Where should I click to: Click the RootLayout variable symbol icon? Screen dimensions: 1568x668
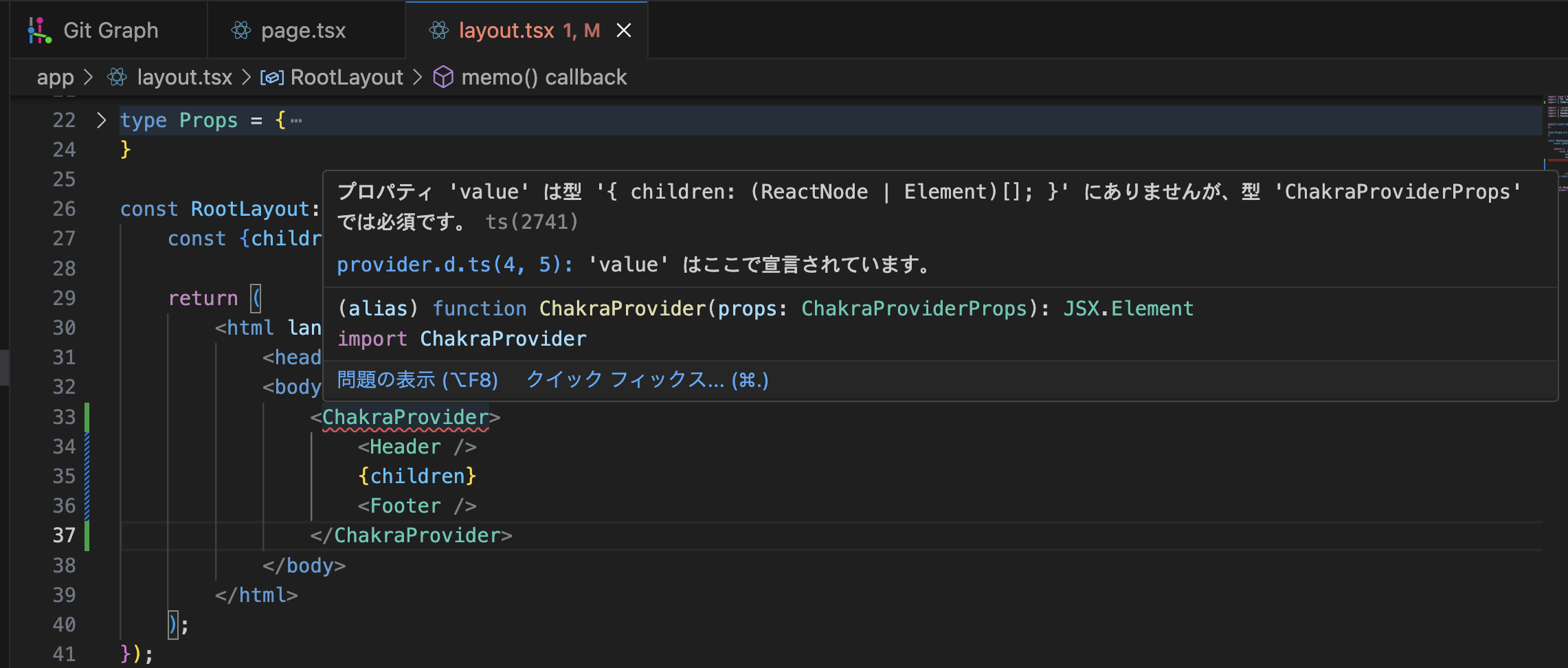272,78
